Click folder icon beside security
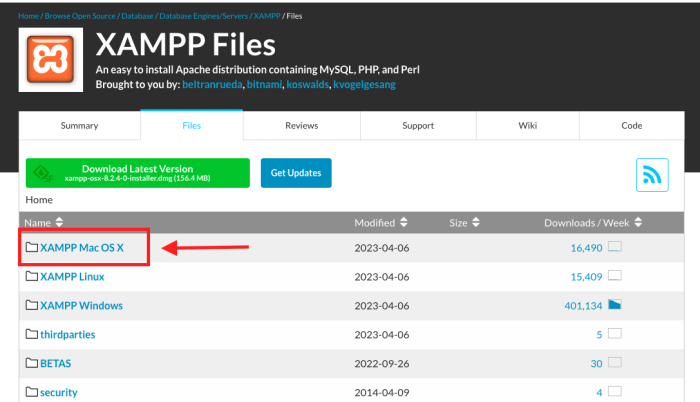 point(32,392)
